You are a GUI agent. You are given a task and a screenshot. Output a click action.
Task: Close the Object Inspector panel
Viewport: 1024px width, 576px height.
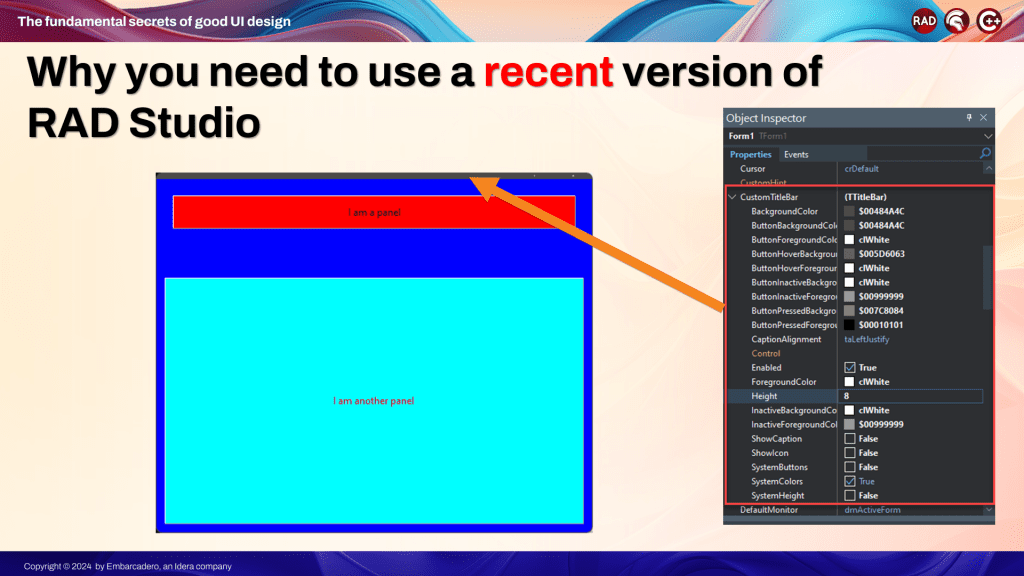coord(984,118)
